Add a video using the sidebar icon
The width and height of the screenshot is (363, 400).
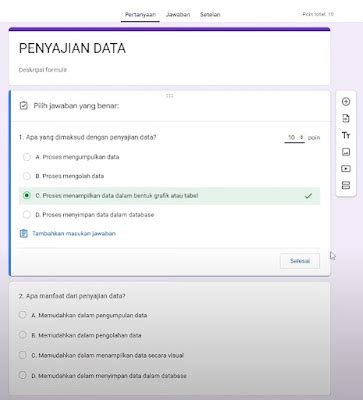point(346,169)
